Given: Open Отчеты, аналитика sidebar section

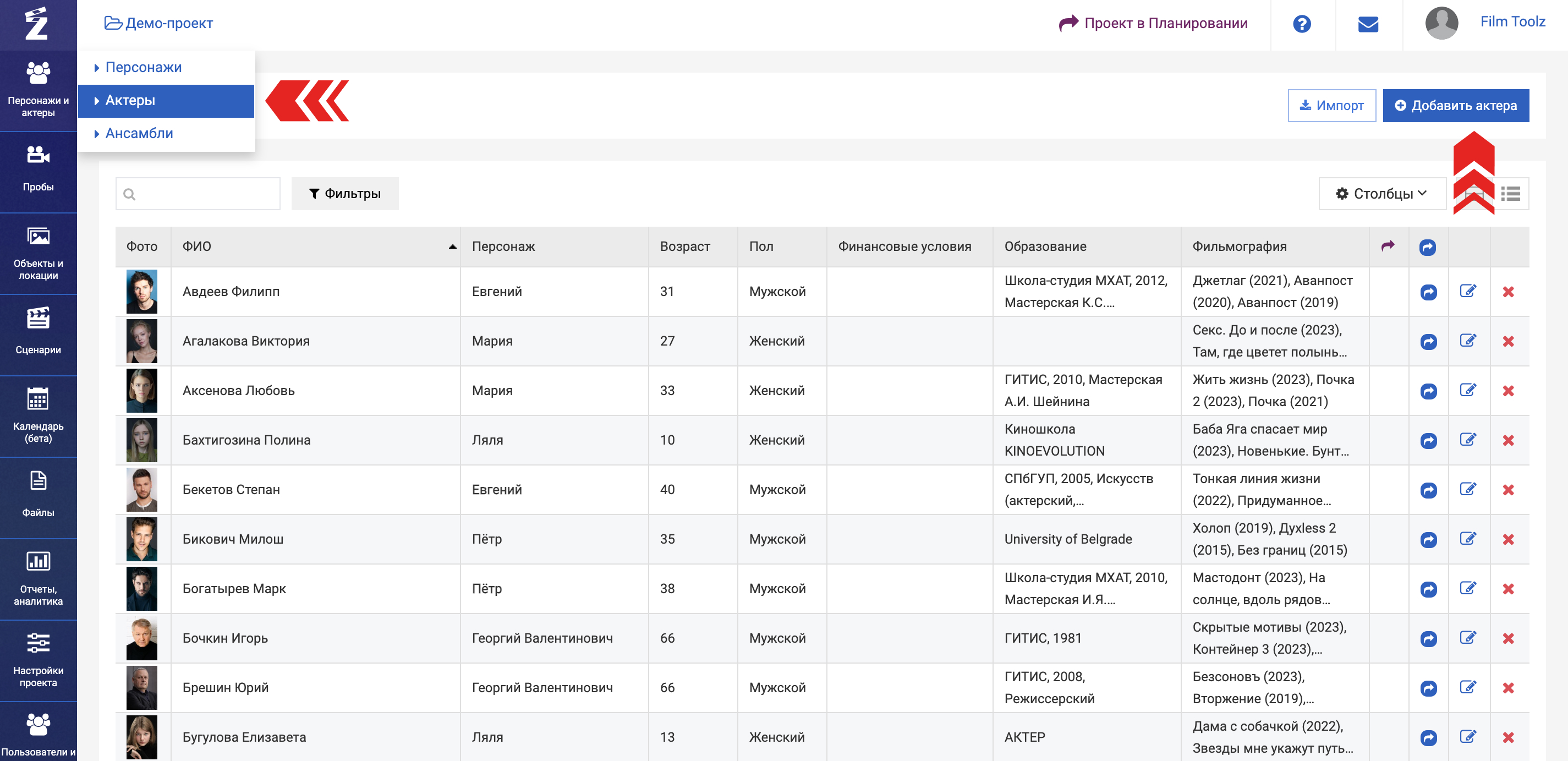Looking at the screenshot, I should point(39,578).
